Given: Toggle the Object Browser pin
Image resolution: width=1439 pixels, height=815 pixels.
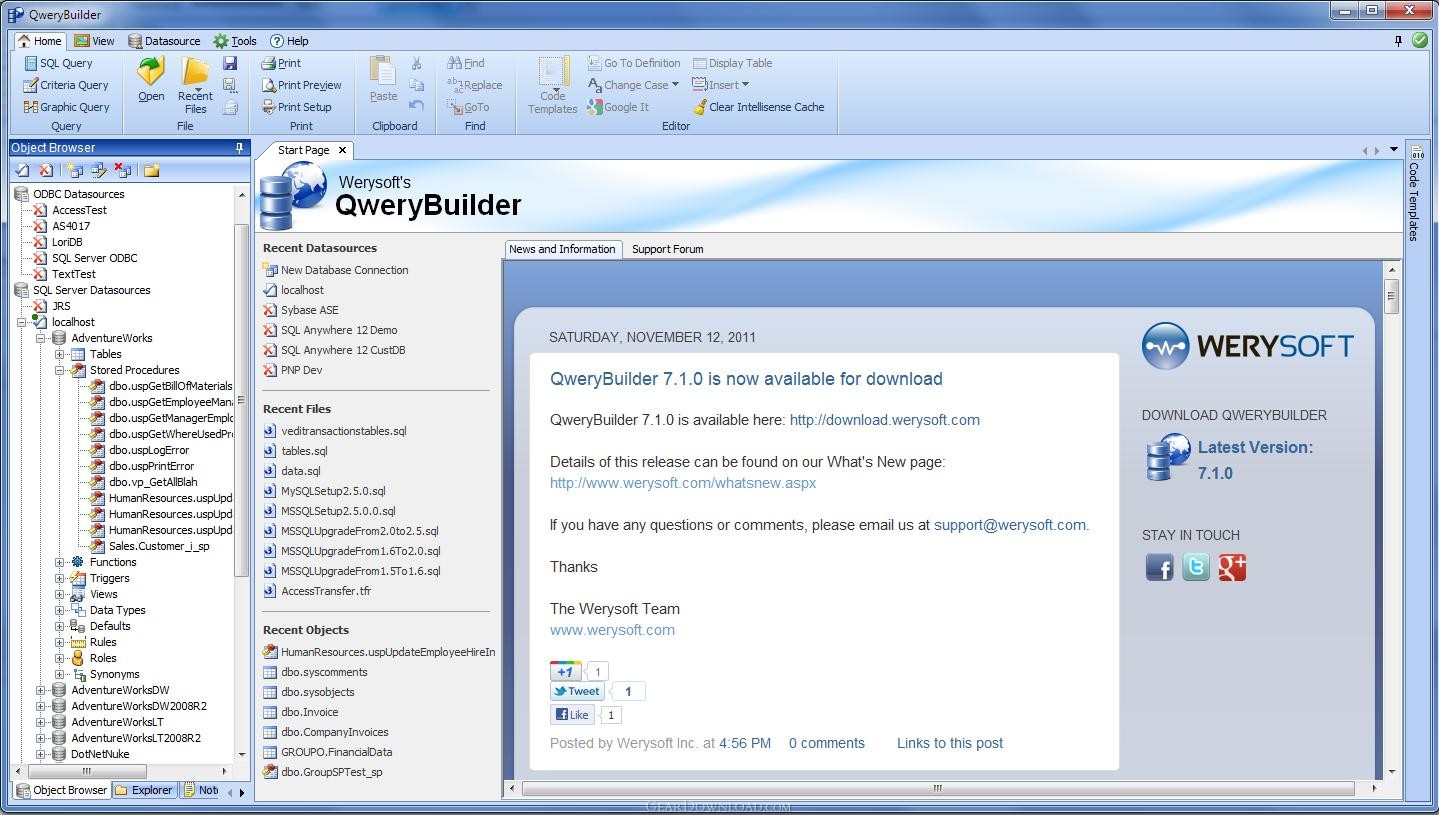Looking at the screenshot, I should coord(239,148).
